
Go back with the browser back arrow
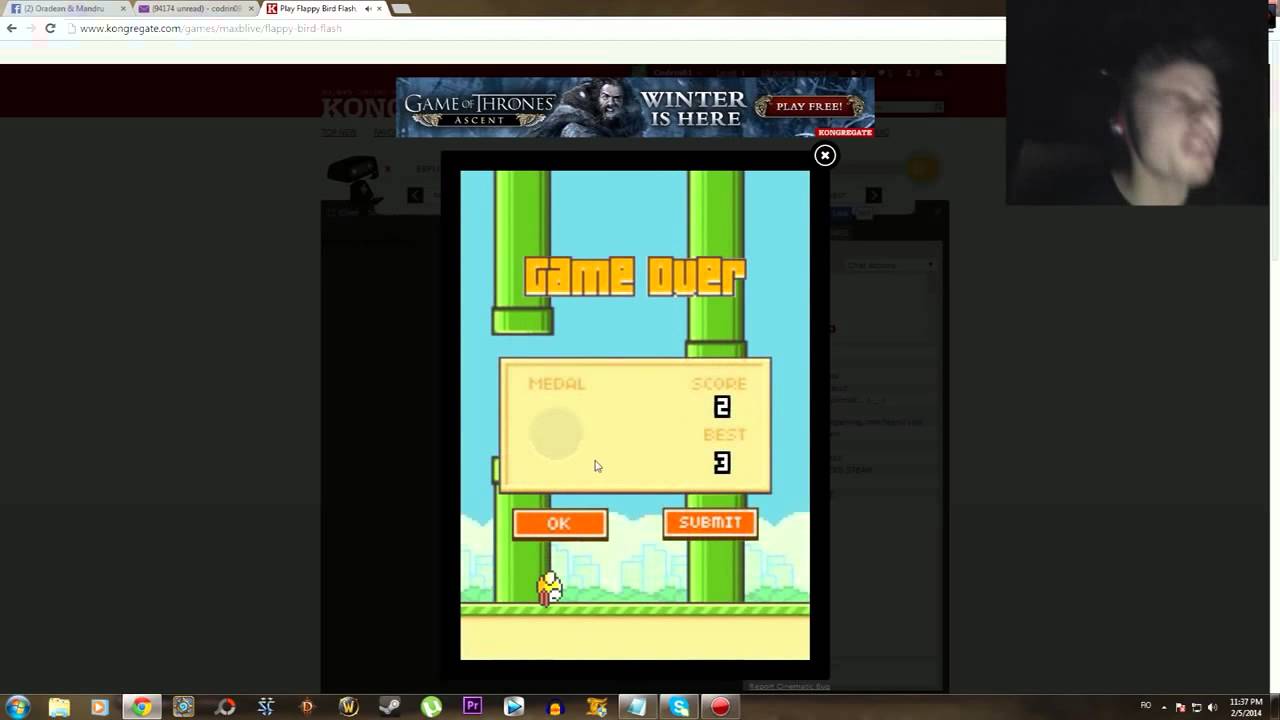[x=12, y=28]
